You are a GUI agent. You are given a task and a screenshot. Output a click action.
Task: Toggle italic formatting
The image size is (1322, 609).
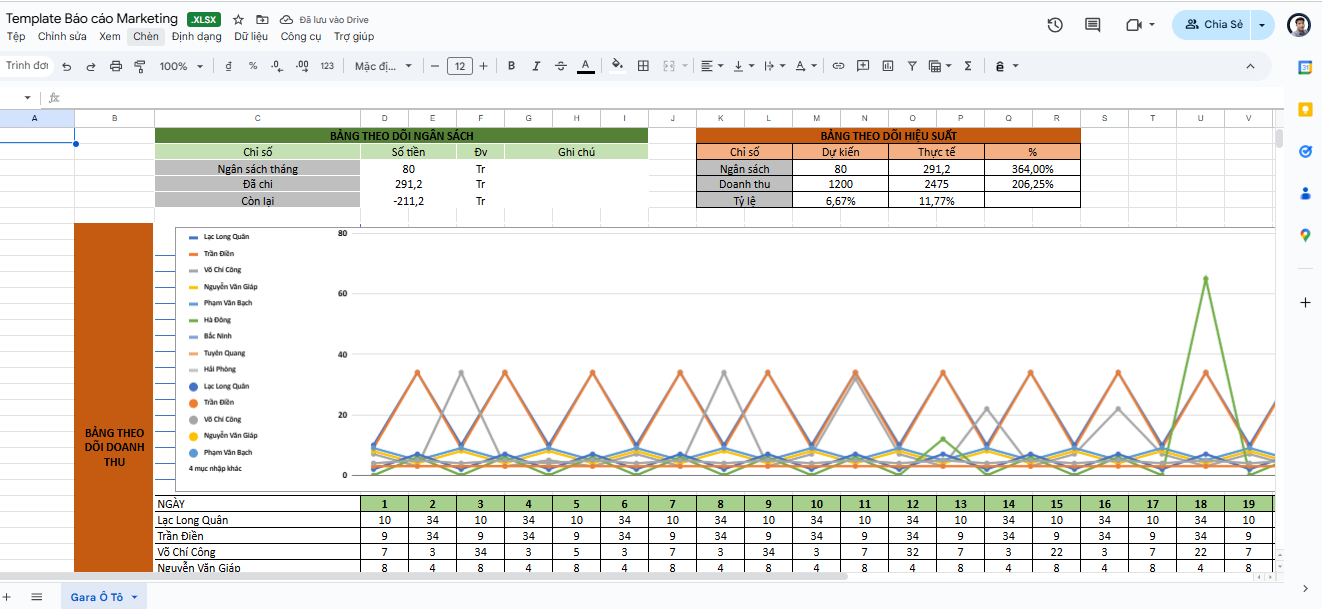point(536,66)
